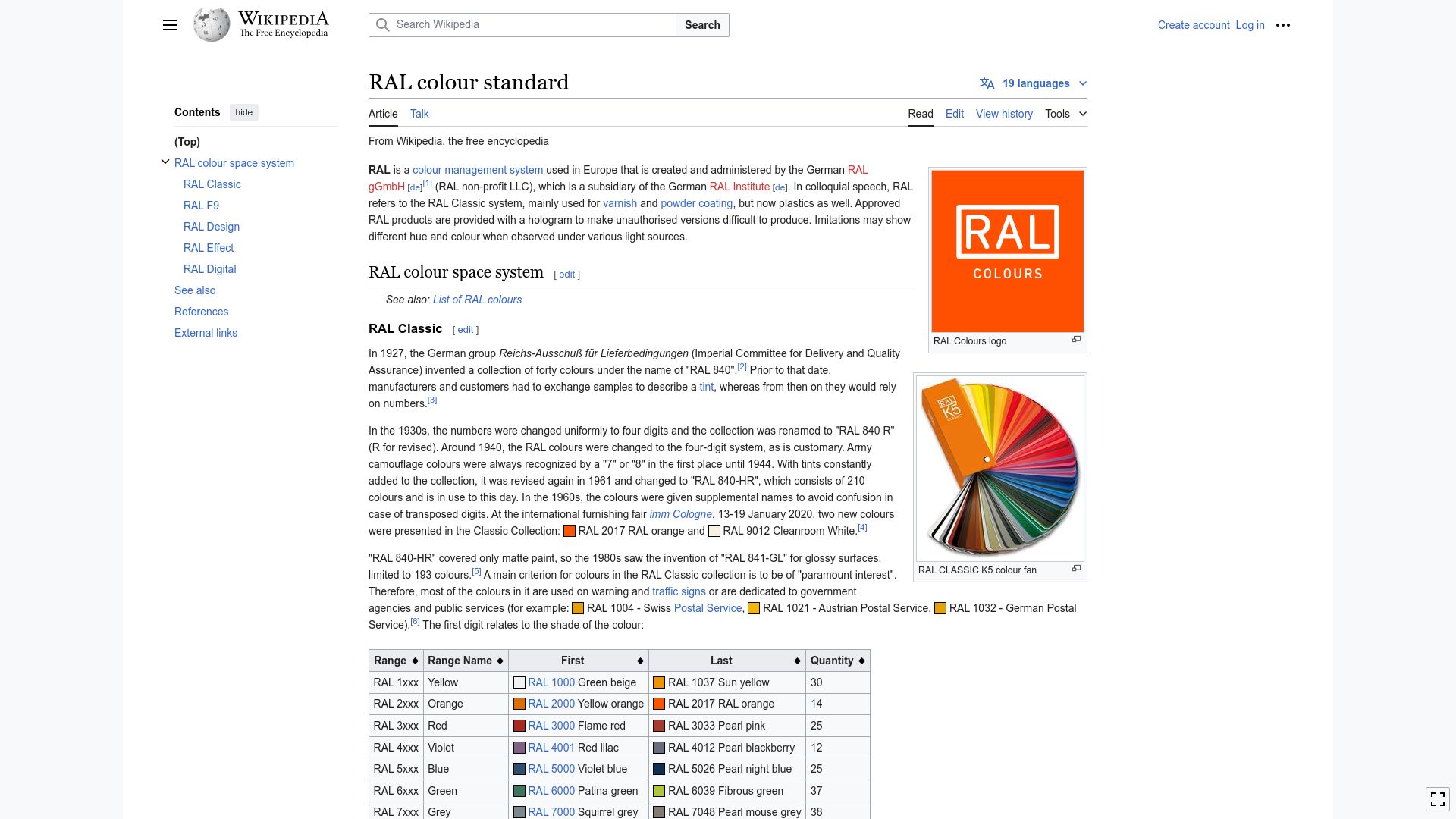Sort table by Range column
The image size is (1456, 819).
tap(396, 661)
